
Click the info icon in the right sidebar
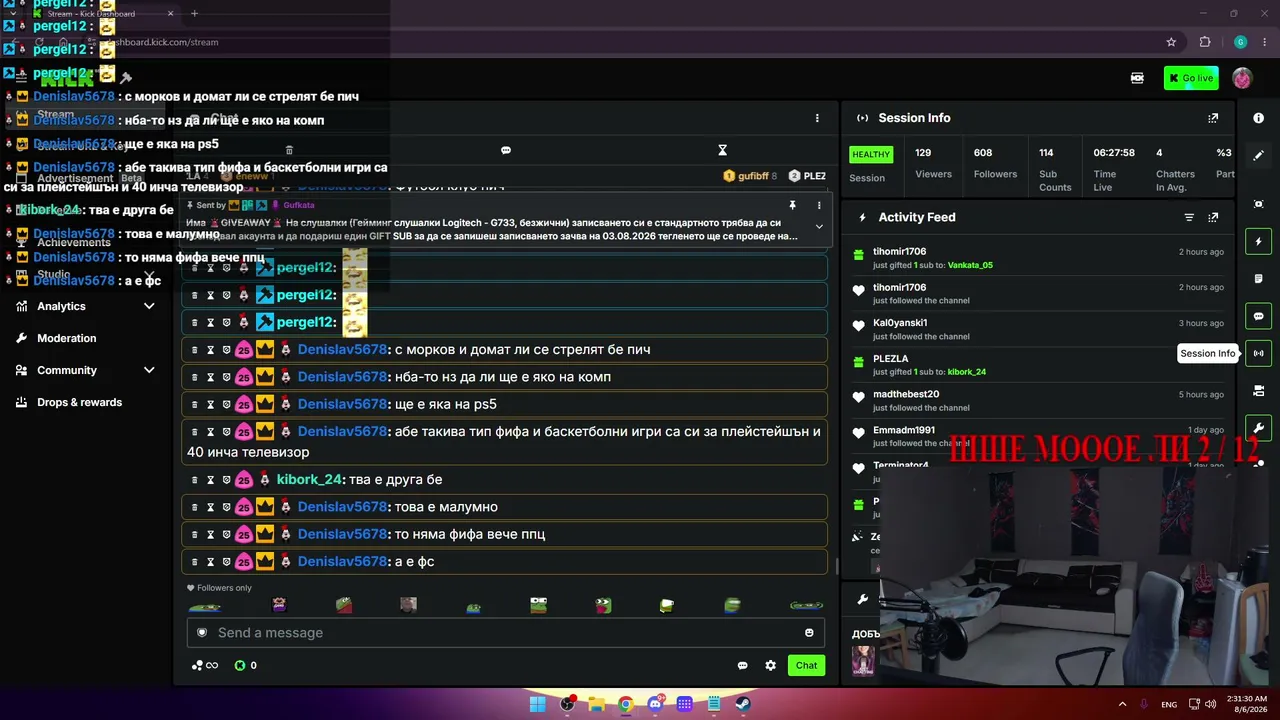1258,118
